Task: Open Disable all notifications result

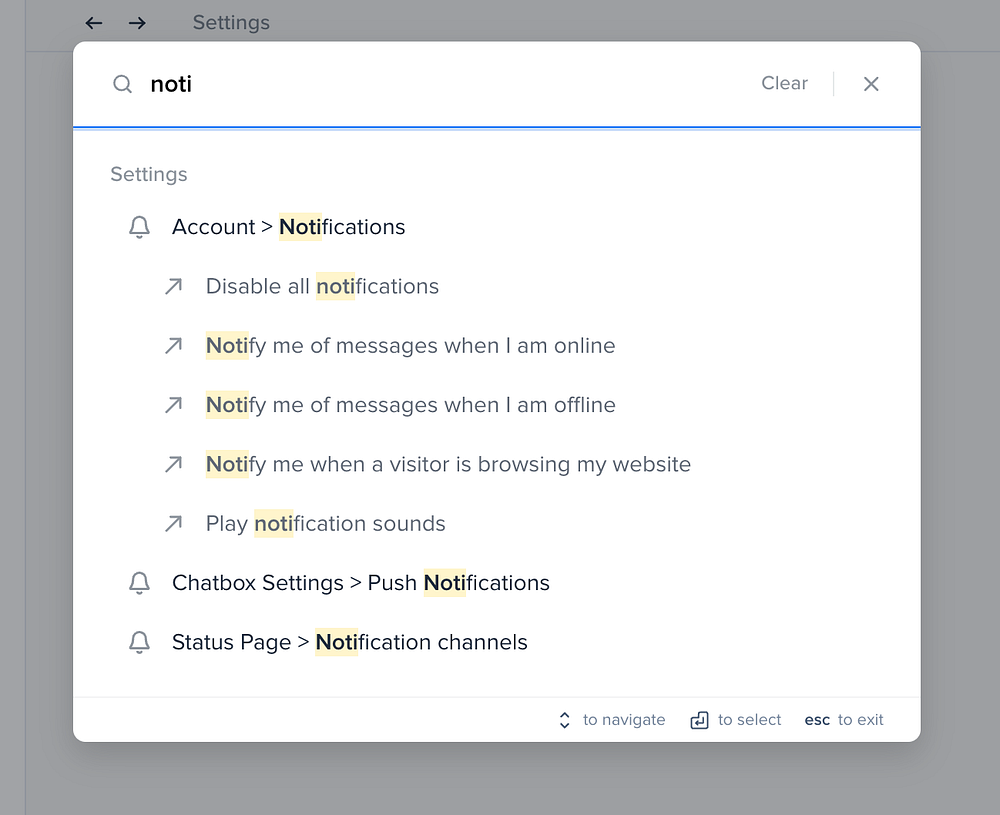Action: pyautogui.click(x=322, y=287)
